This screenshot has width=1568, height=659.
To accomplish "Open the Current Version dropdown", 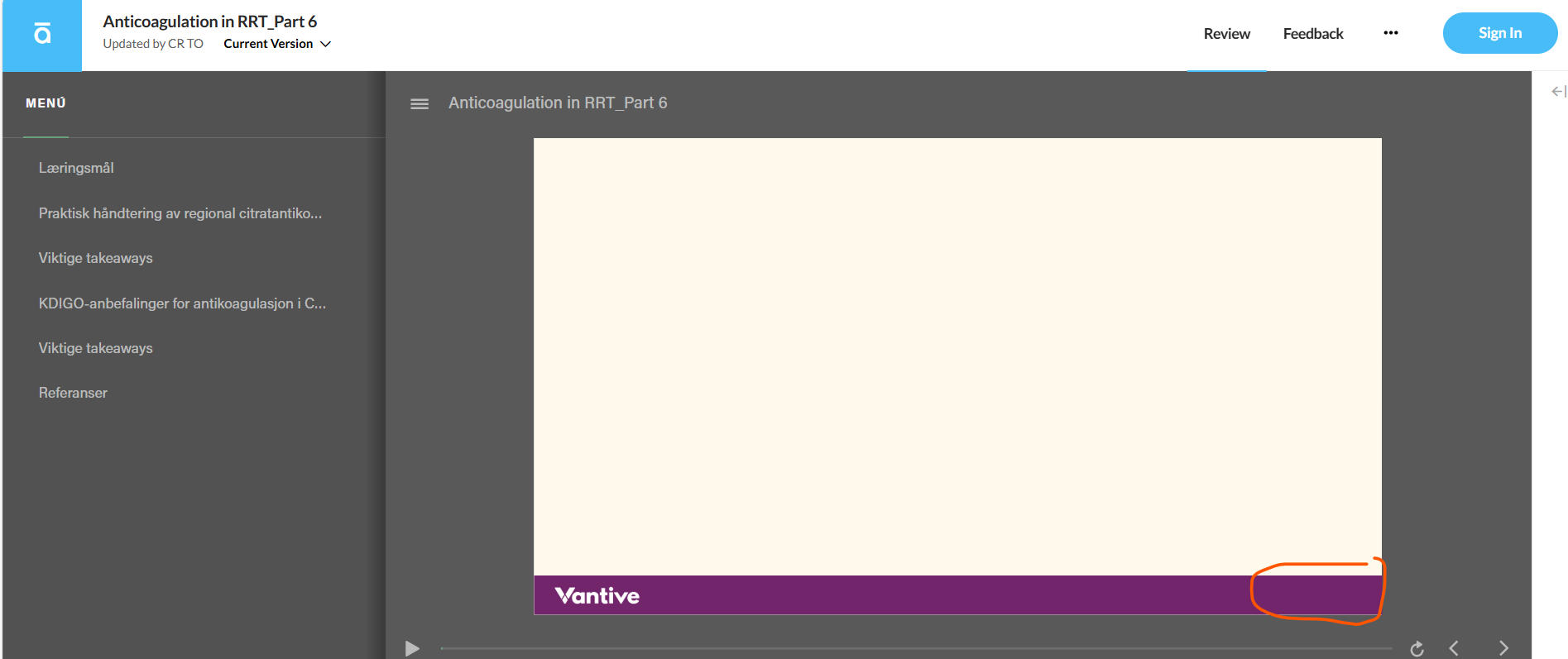I will [277, 44].
